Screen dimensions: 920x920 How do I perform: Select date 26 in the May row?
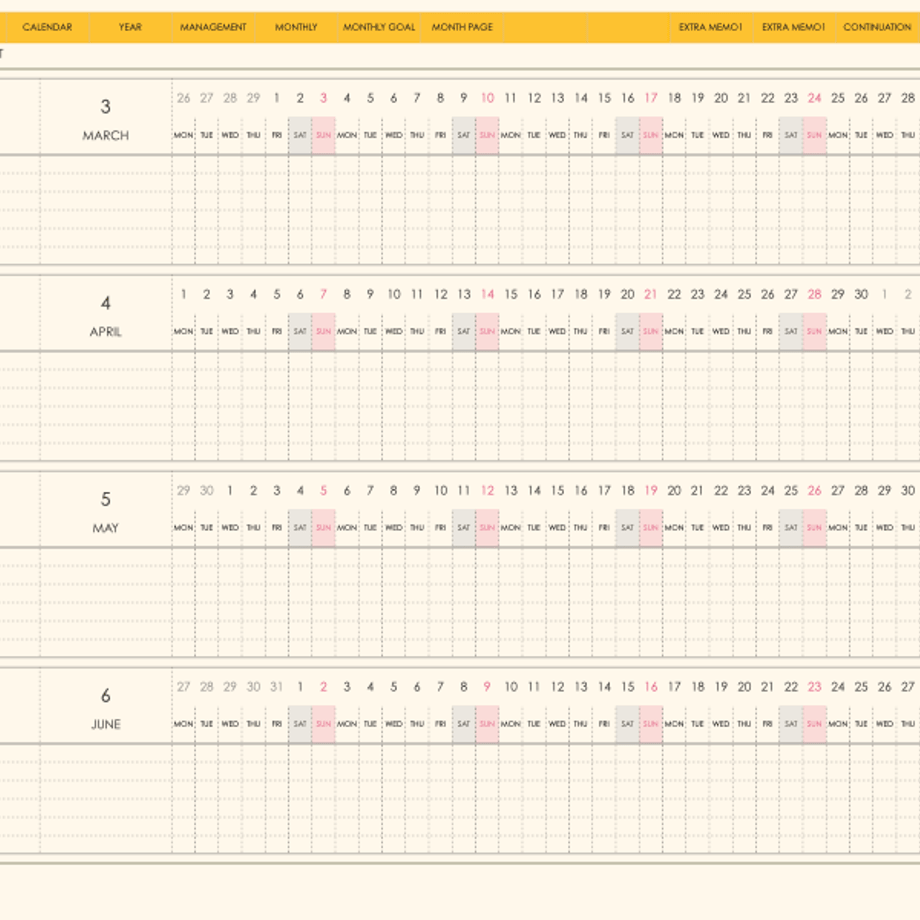pyautogui.click(x=814, y=491)
